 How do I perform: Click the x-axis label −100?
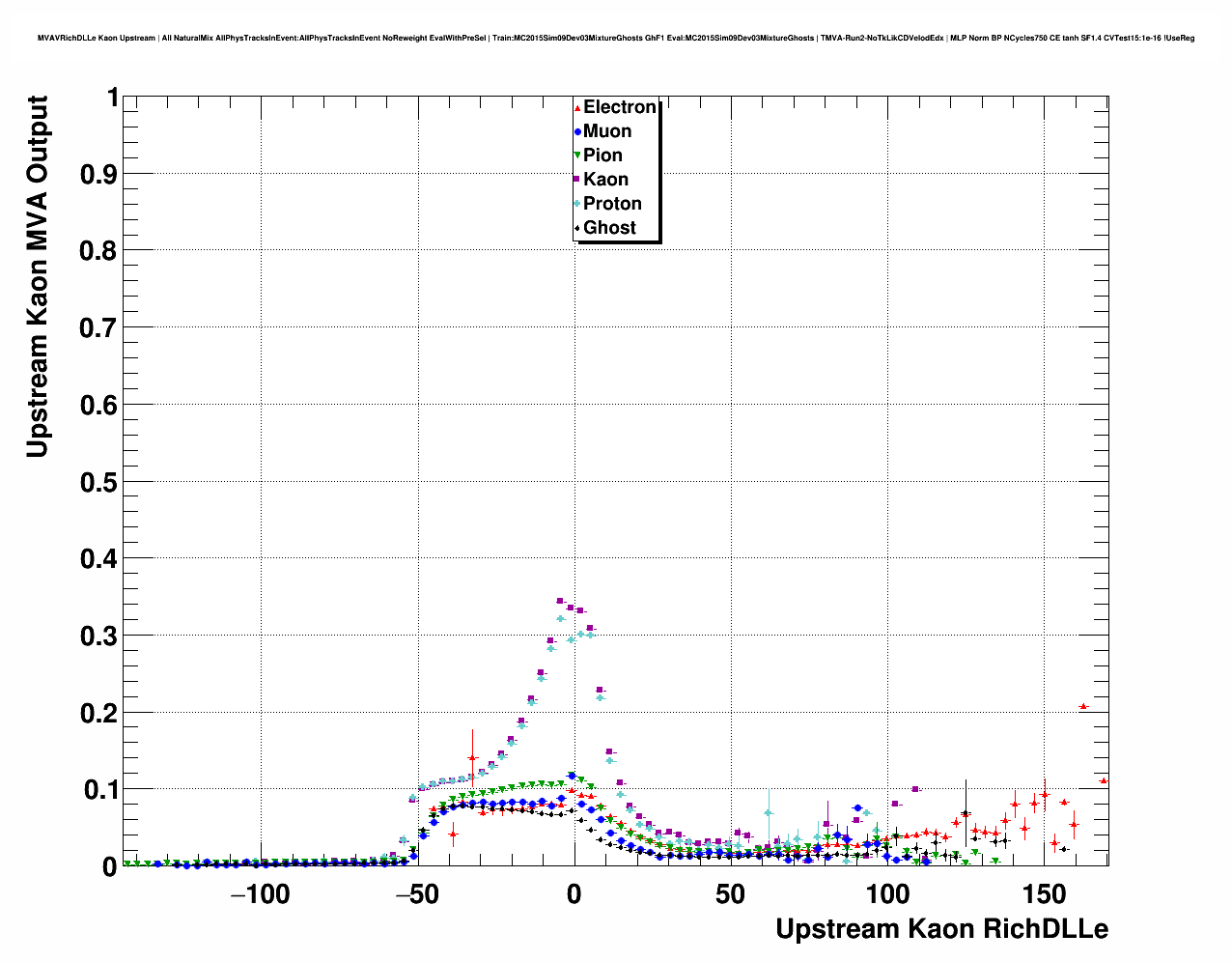[x=261, y=893]
